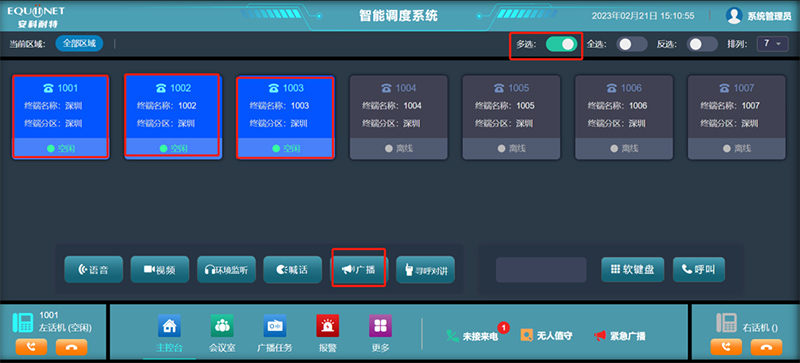Click the 系统管理员 user avatar icon
Screen dimensions: 800x363
(x=734, y=16)
